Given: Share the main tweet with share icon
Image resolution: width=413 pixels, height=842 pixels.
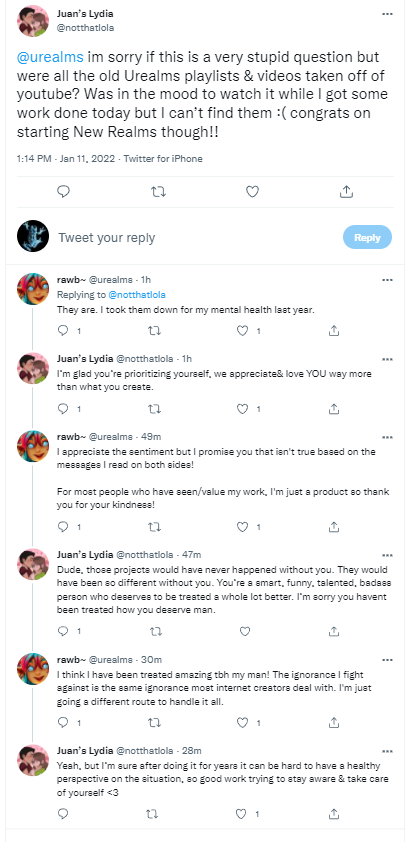Looking at the screenshot, I should [346, 192].
